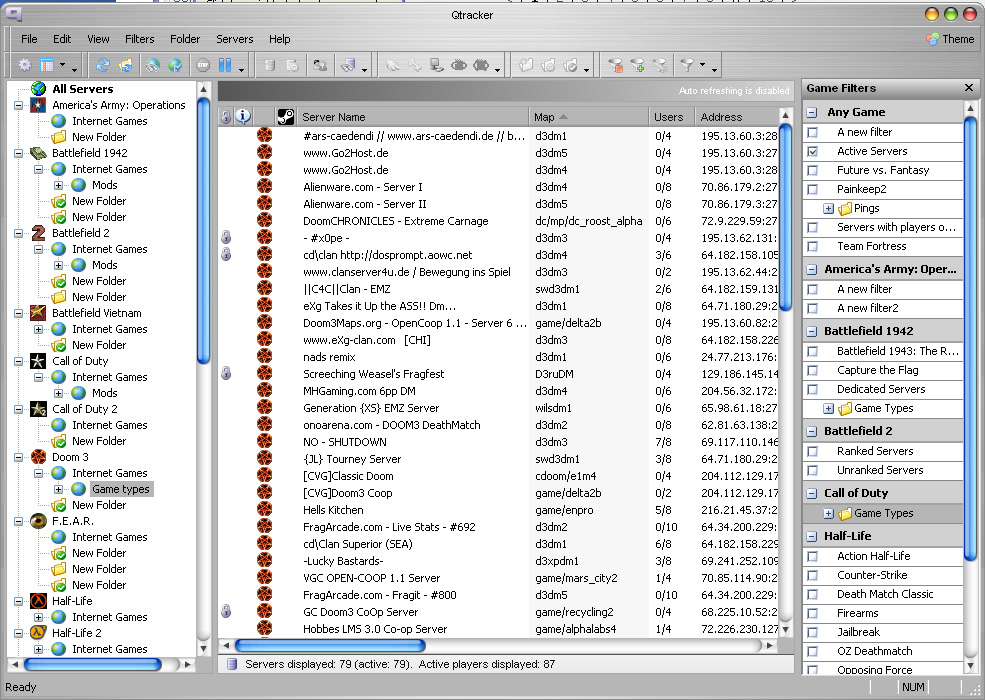Sort by the Users column header

pyautogui.click(x=671, y=116)
